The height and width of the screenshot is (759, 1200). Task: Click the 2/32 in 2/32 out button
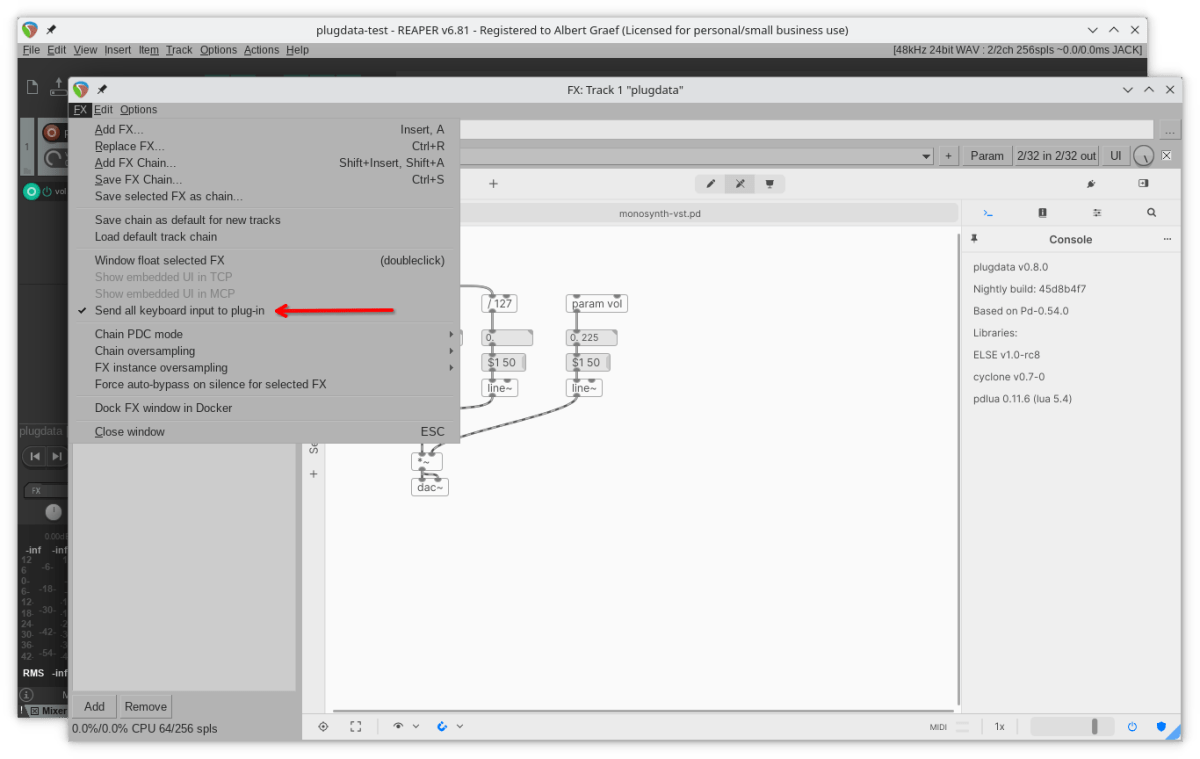coord(1056,156)
